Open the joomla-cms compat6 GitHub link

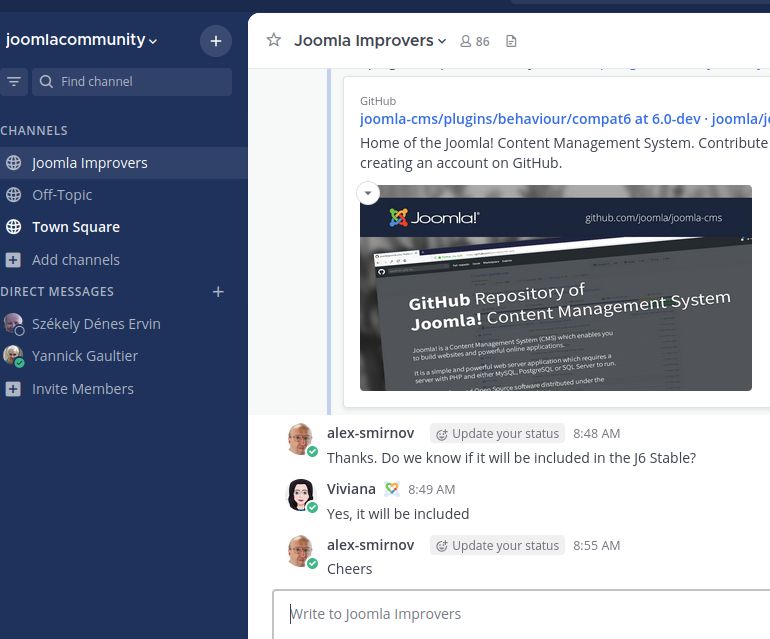[x=565, y=119]
